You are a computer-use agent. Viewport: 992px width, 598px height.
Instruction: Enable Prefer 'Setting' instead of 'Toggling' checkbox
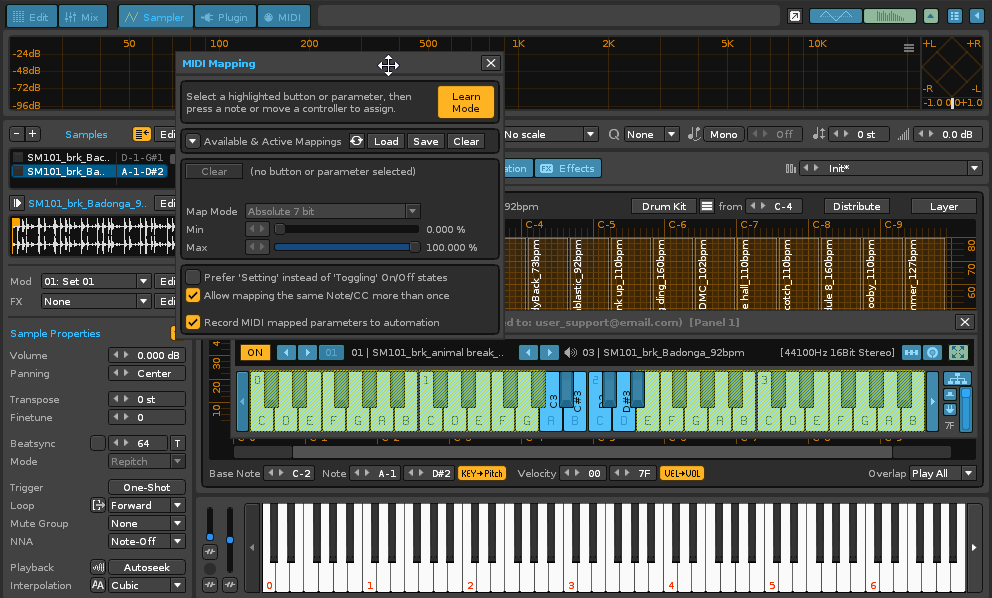193,277
